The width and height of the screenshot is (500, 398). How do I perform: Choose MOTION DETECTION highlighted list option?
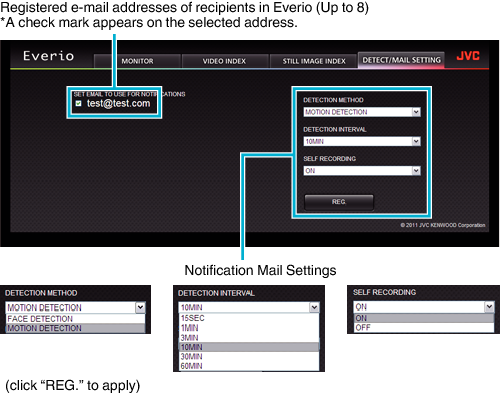[x=76, y=328]
